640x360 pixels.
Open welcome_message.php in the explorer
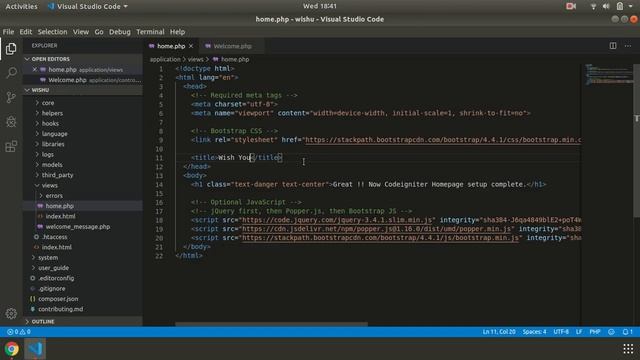(78, 227)
